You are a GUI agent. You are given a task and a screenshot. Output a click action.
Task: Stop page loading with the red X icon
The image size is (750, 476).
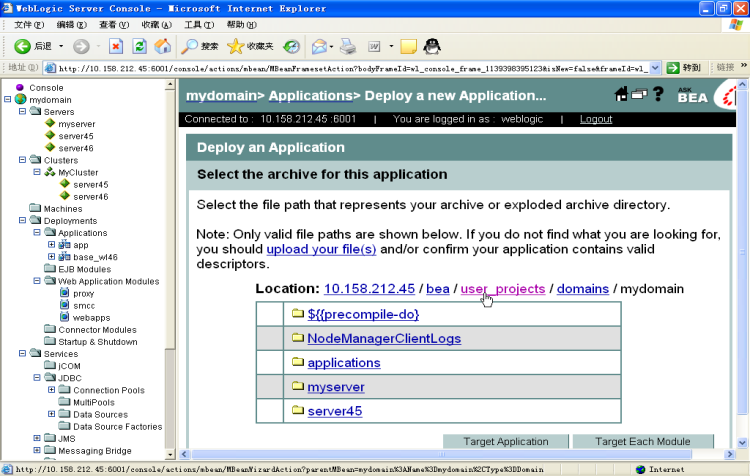[x=116, y=46]
